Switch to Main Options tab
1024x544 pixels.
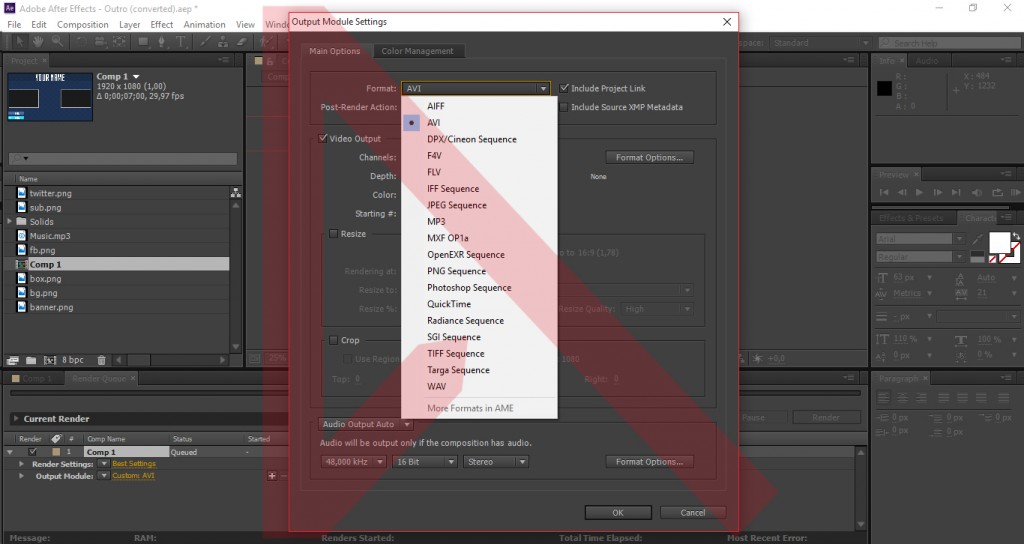[x=334, y=51]
